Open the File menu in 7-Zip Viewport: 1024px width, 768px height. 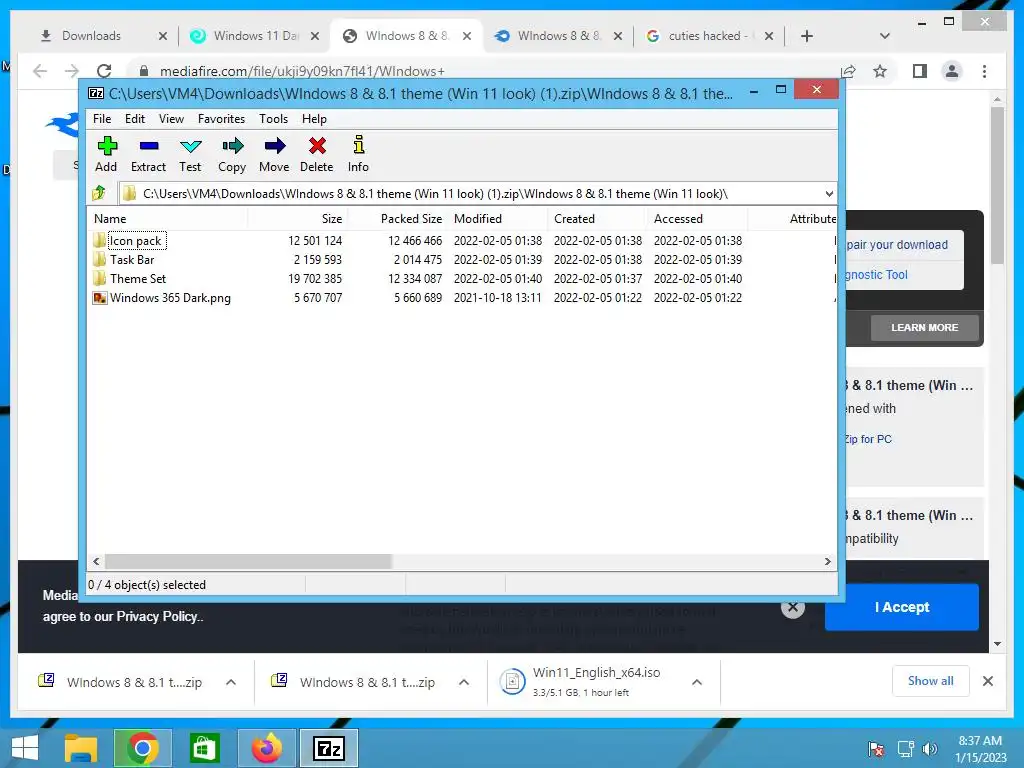pos(102,119)
